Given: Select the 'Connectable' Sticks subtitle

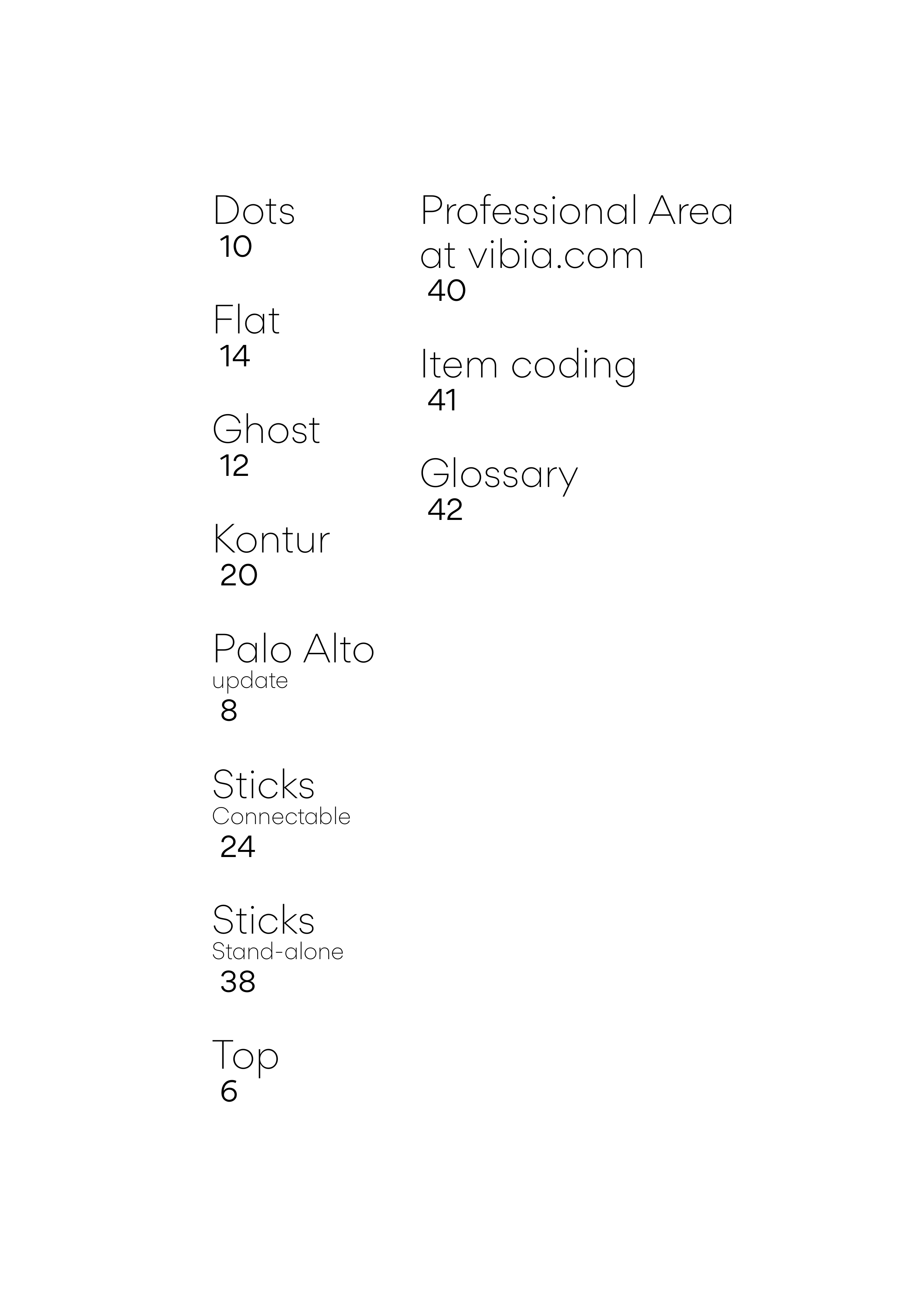Looking at the screenshot, I should click(x=281, y=817).
